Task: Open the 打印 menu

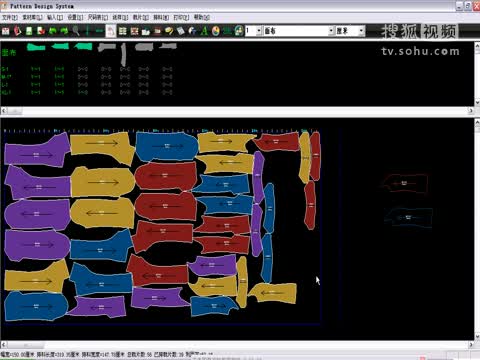Action: tap(181, 17)
